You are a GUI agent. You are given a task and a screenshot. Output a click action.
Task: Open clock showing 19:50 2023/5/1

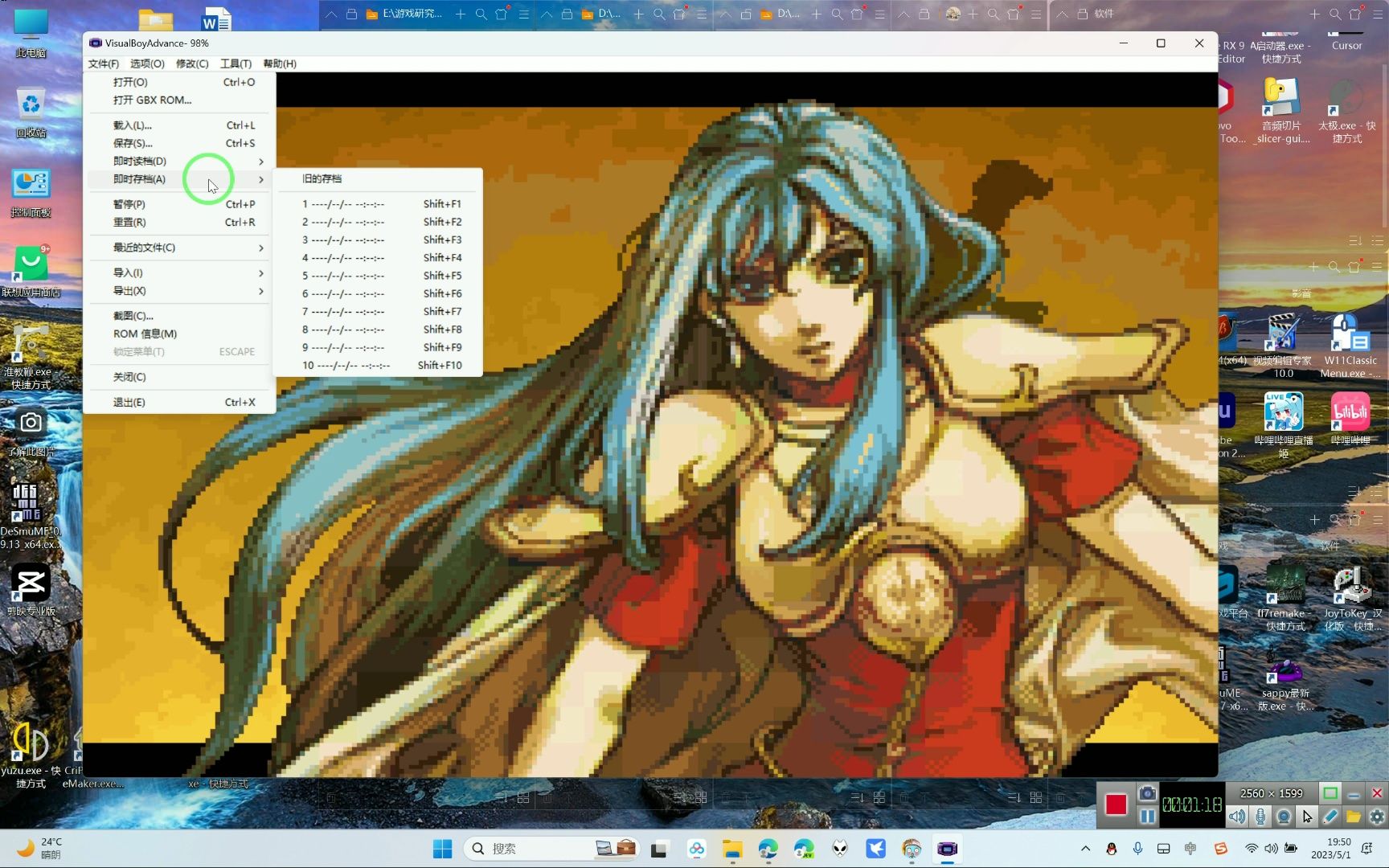(1331, 849)
